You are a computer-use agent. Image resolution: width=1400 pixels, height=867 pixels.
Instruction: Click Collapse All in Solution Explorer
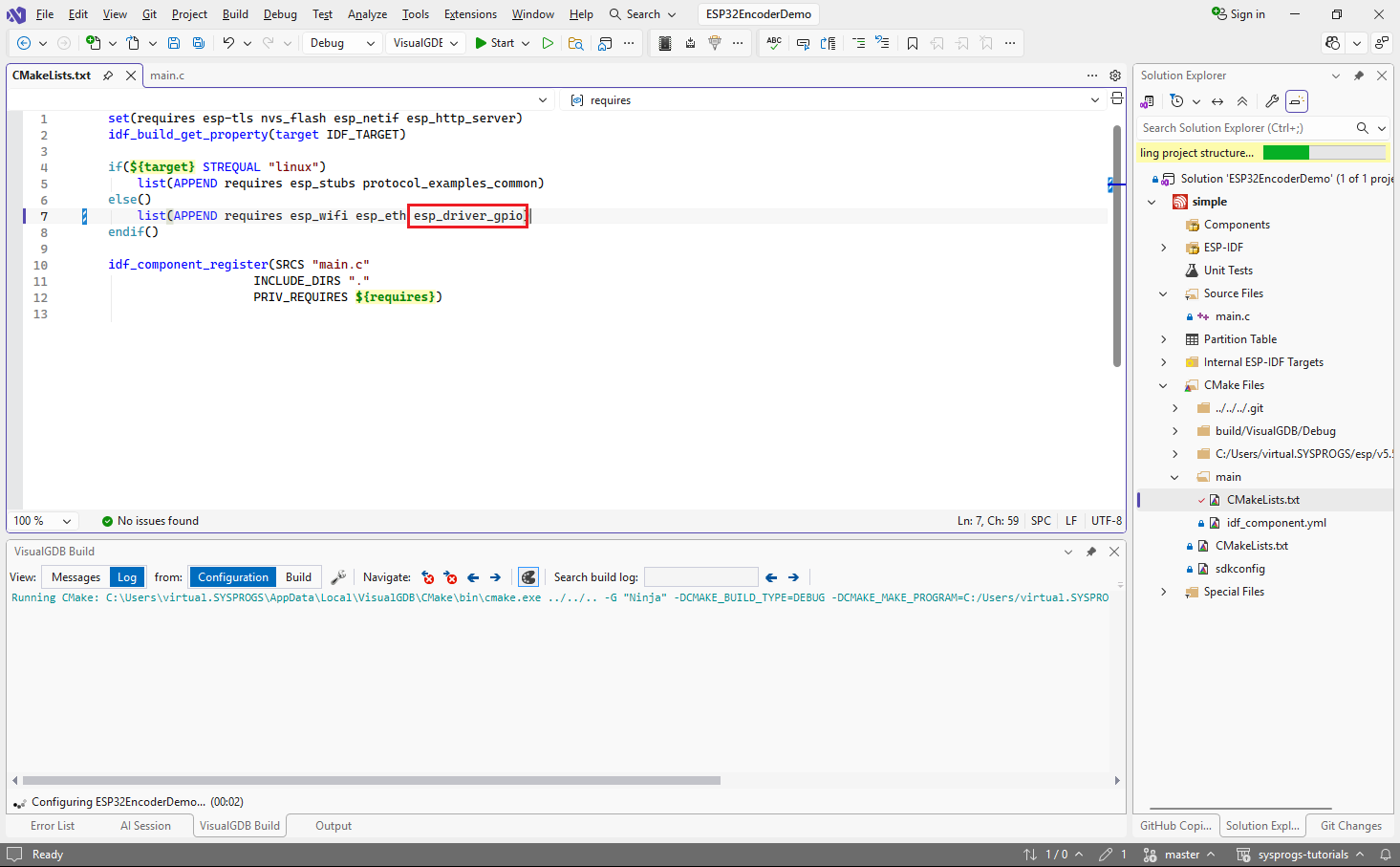click(x=1242, y=101)
